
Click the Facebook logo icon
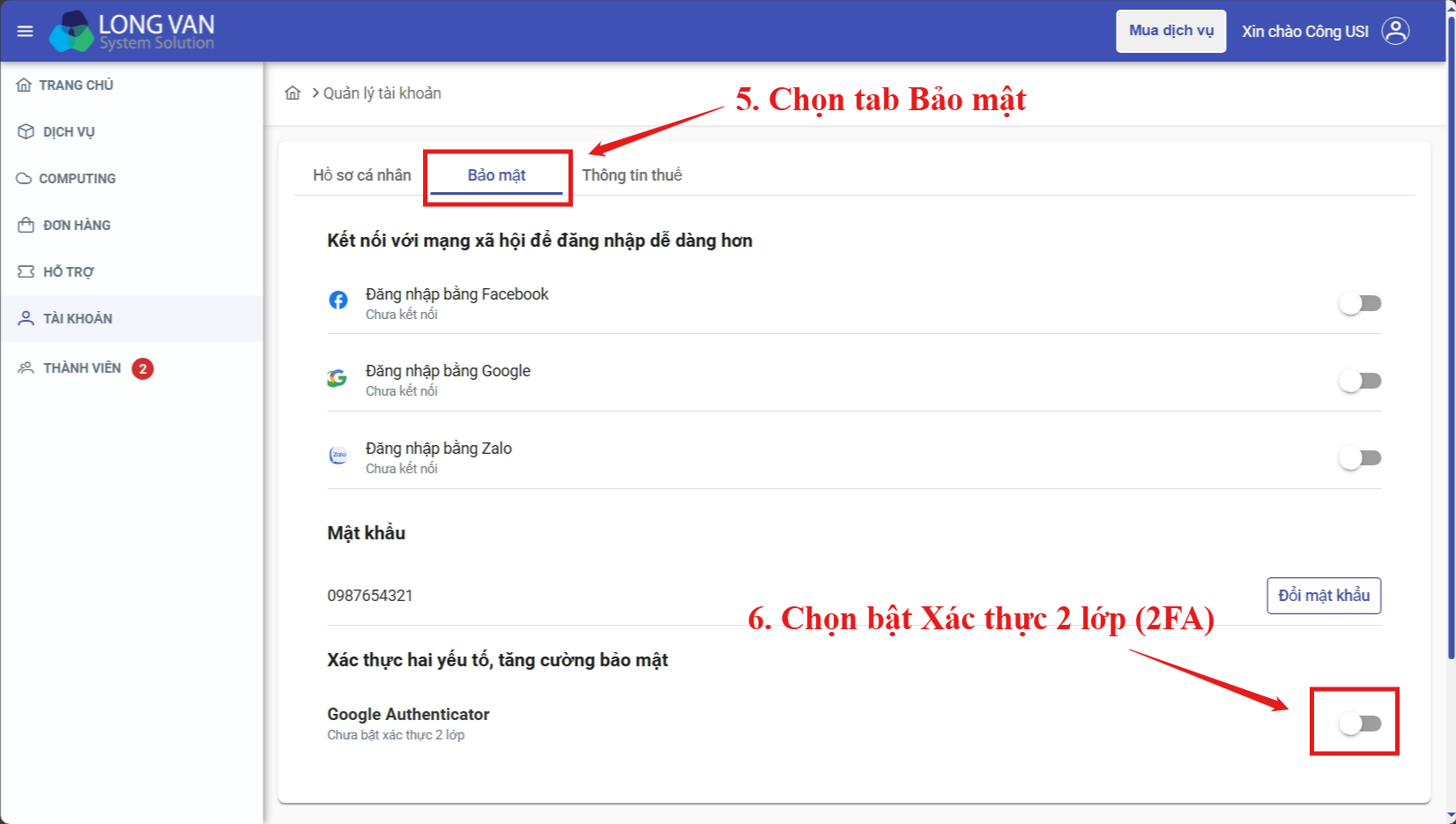click(338, 301)
